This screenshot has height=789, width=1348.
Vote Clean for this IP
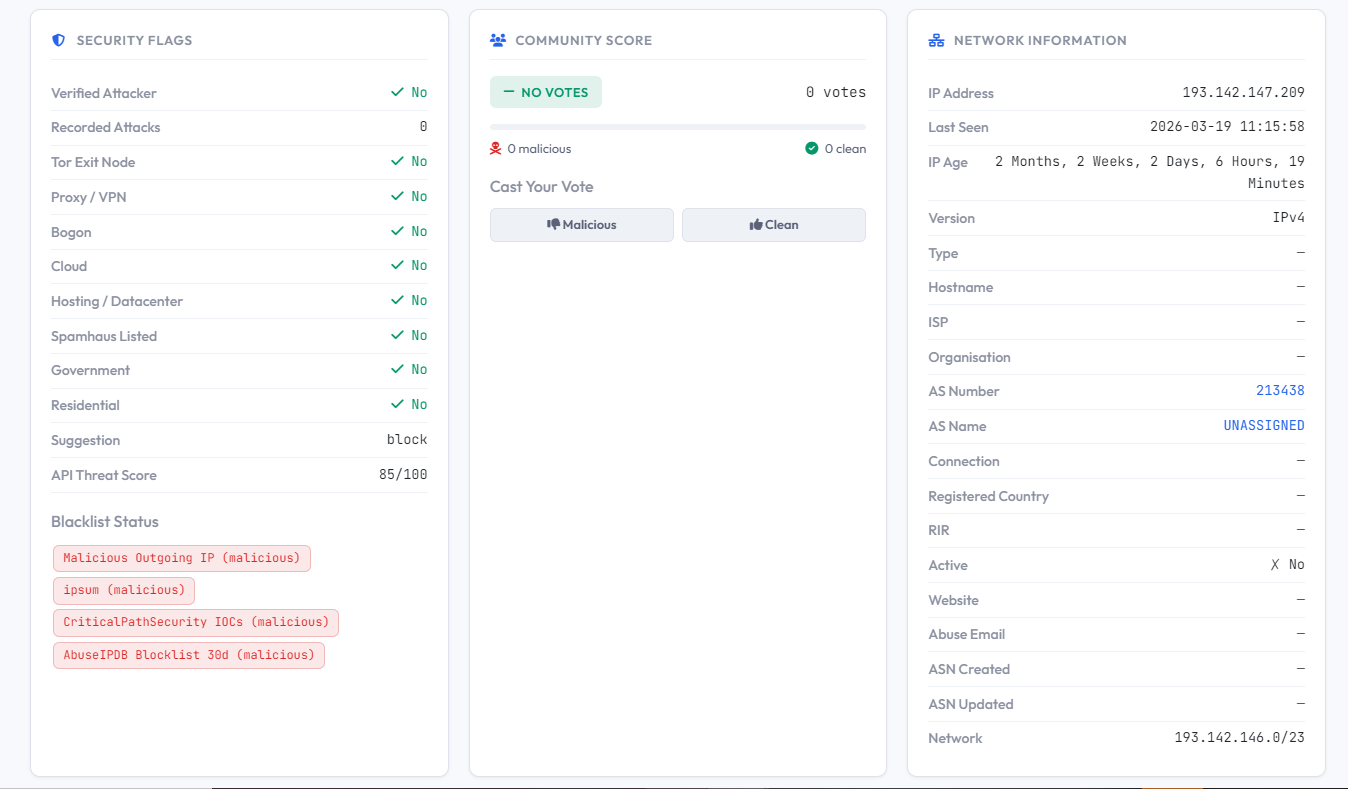click(774, 225)
